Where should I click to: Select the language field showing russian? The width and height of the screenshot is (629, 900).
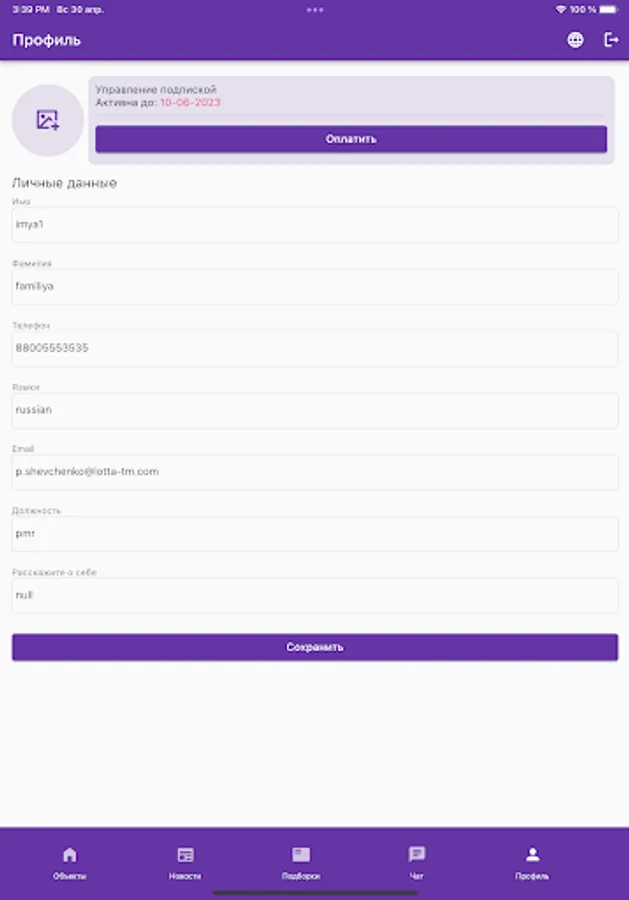click(x=314, y=410)
